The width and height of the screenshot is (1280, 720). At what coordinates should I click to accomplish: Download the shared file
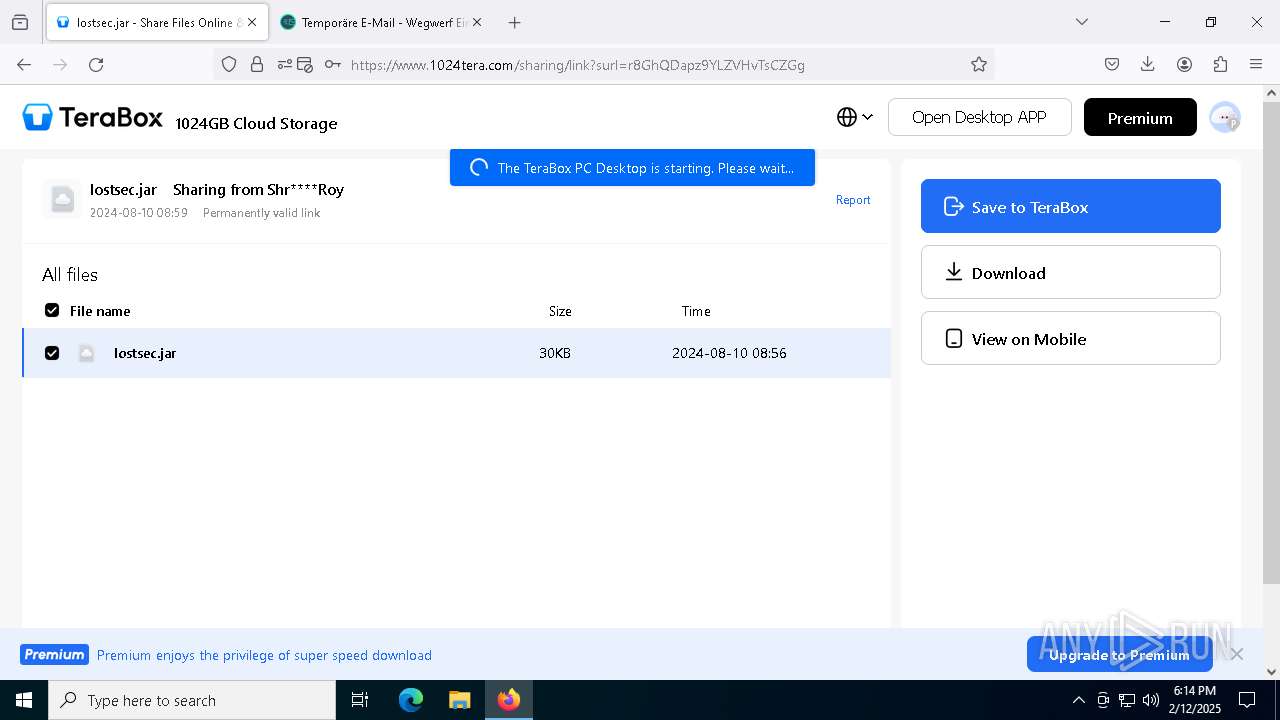[1071, 272]
